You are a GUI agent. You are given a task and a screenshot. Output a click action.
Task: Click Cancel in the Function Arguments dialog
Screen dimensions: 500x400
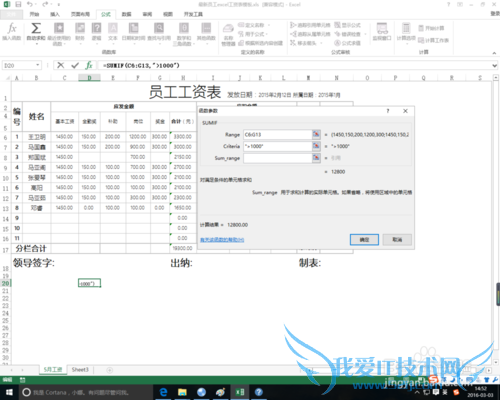[397, 240]
